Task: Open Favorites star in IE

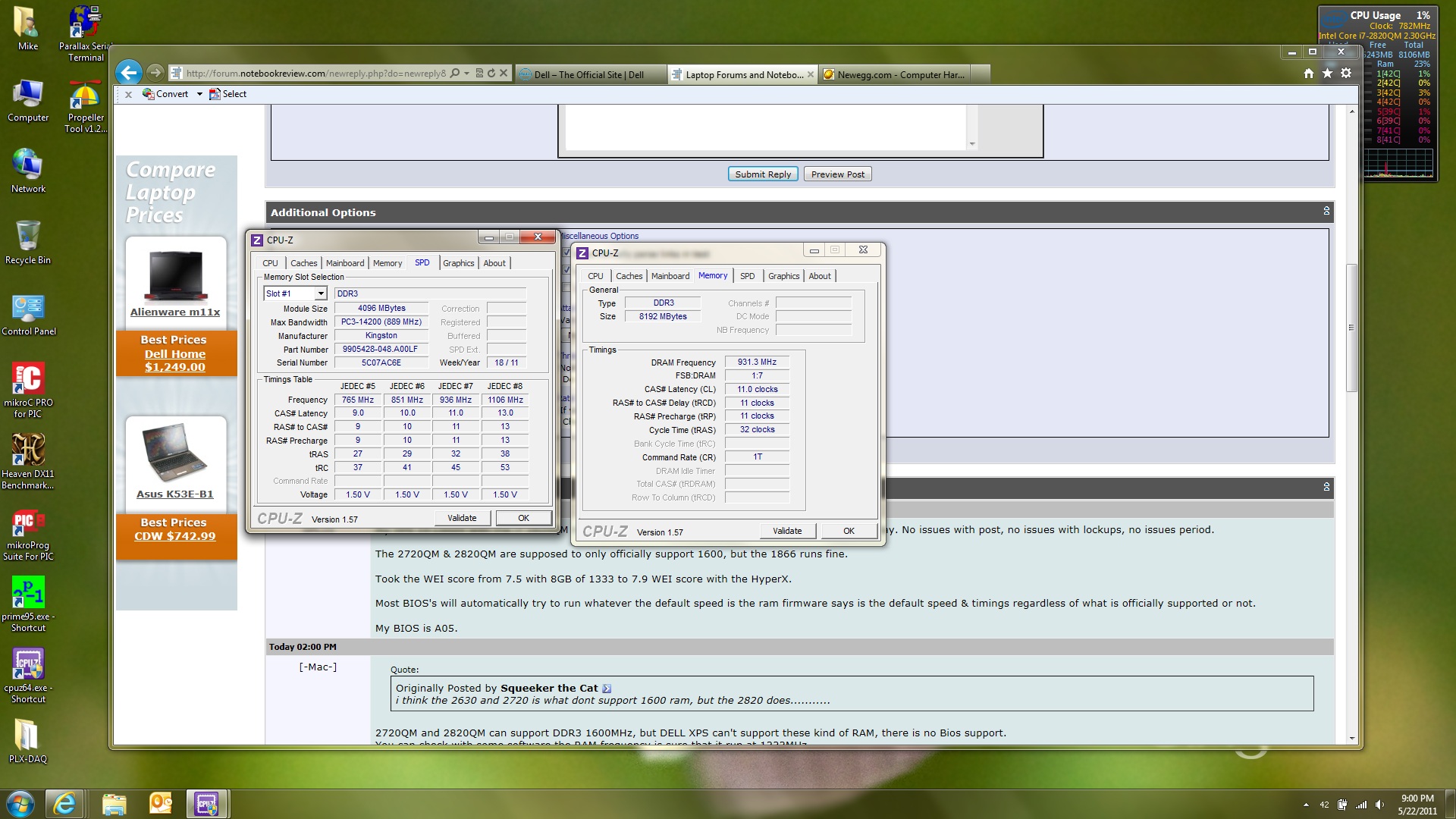Action: pyautogui.click(x=1327, y=74)
